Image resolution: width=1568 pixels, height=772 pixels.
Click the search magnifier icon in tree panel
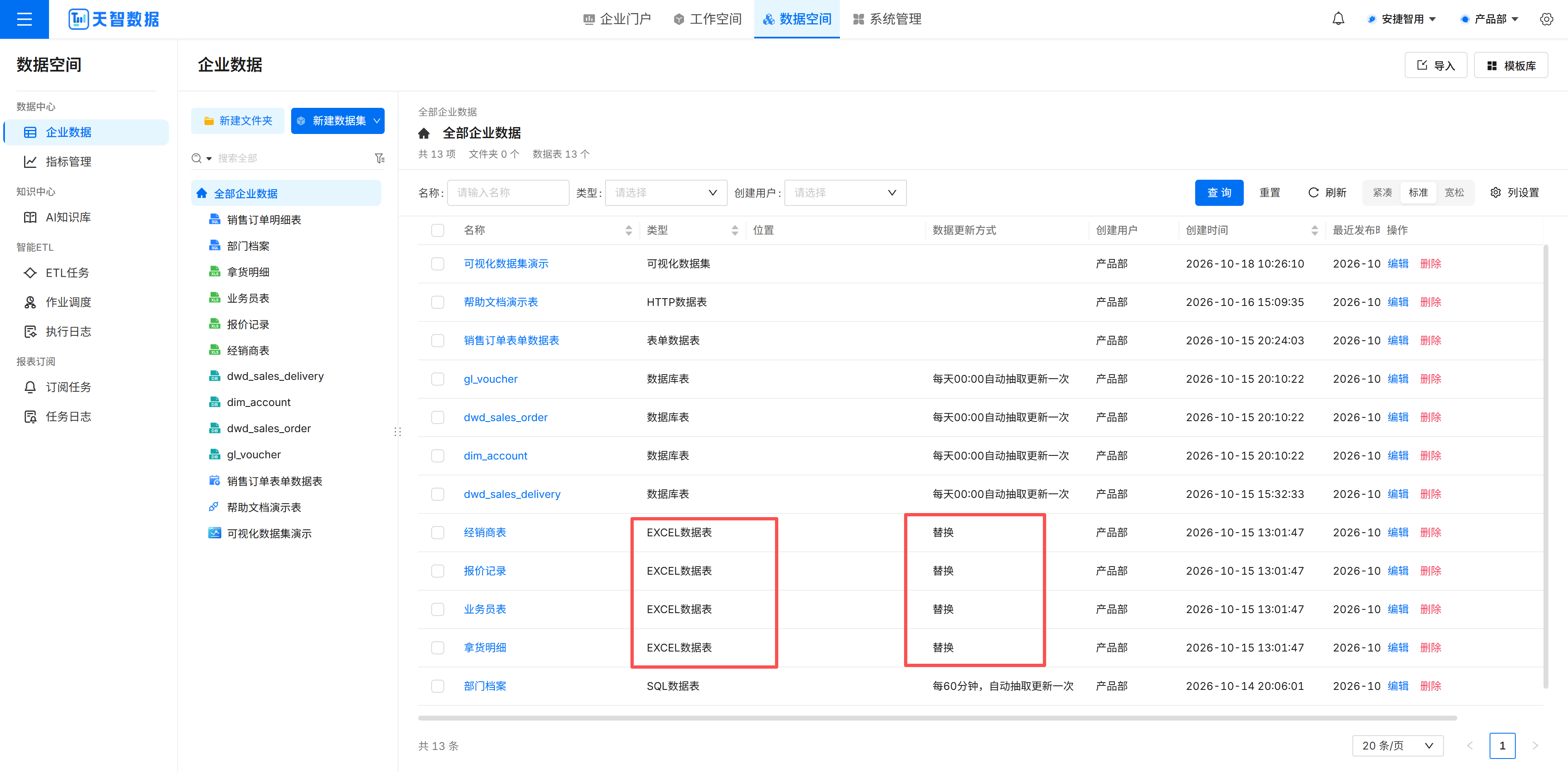196,158
